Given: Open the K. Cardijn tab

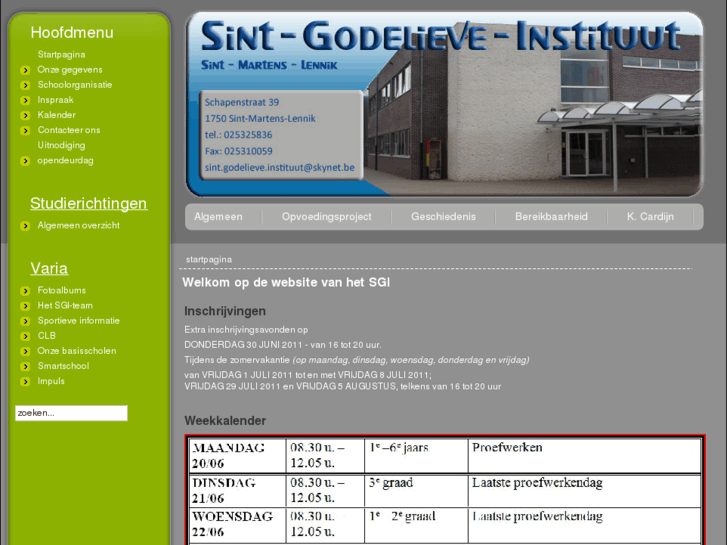Looking at the screenshot, I should click(x=650, y=217).
